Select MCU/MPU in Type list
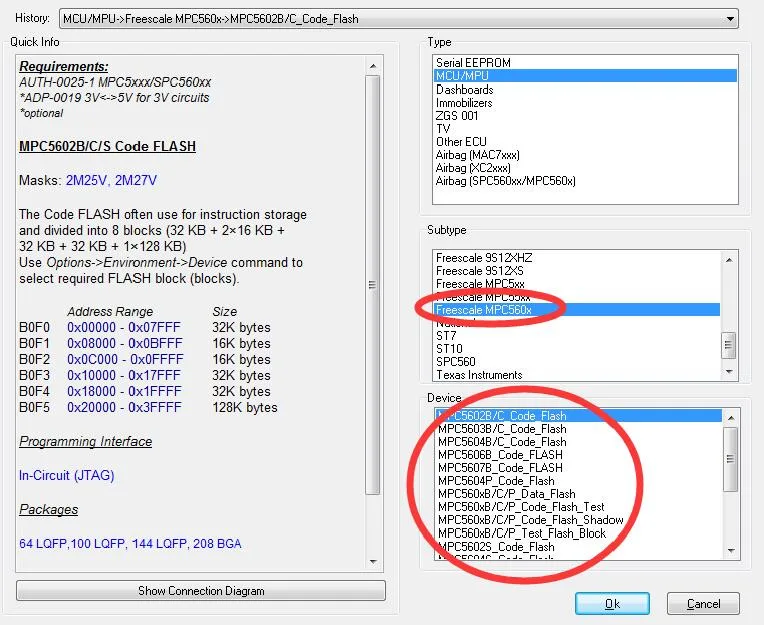 (x=585, y=76)
